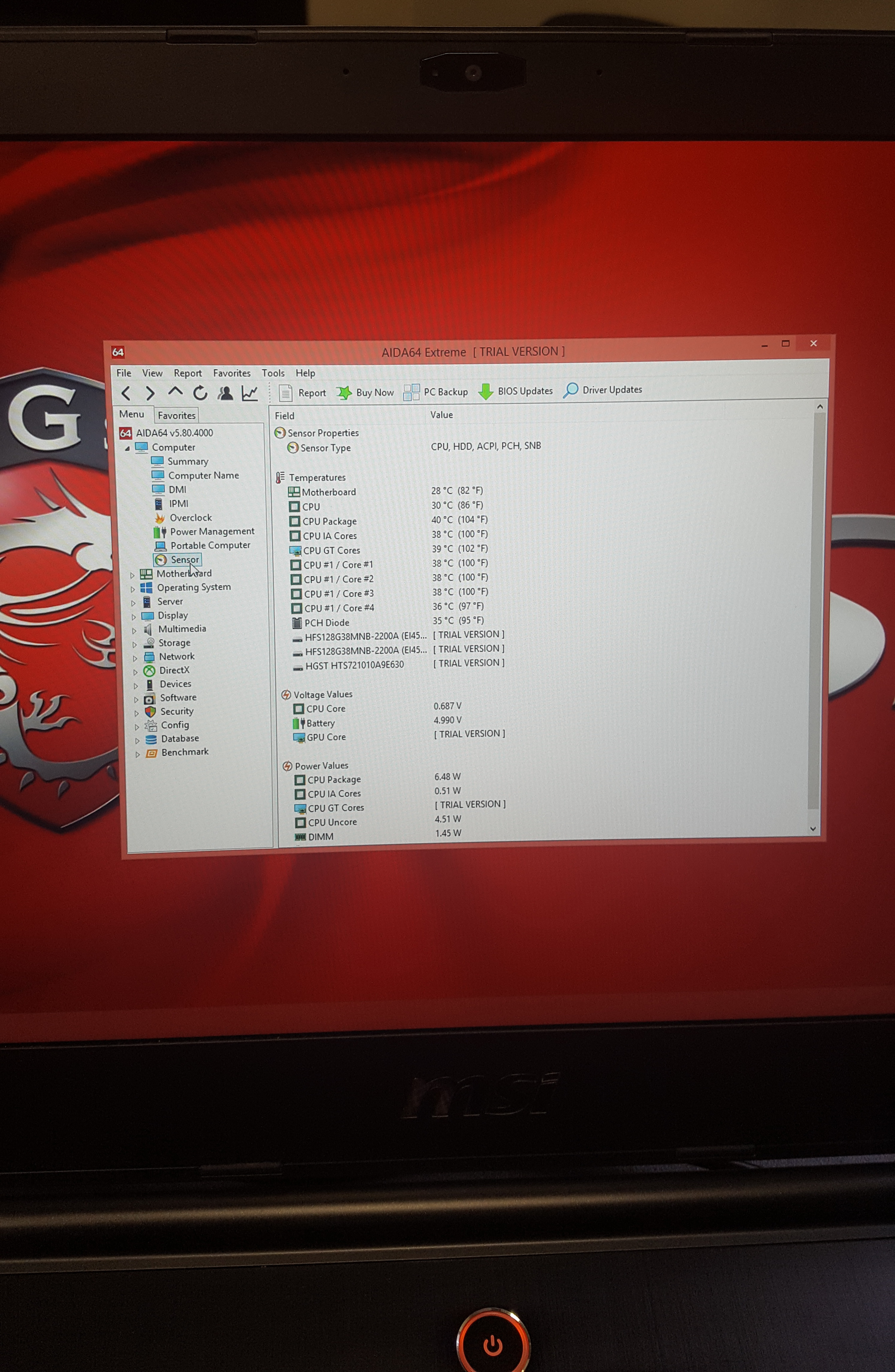
Task: Expand the Storage tree node
Action: pos(135,645)
